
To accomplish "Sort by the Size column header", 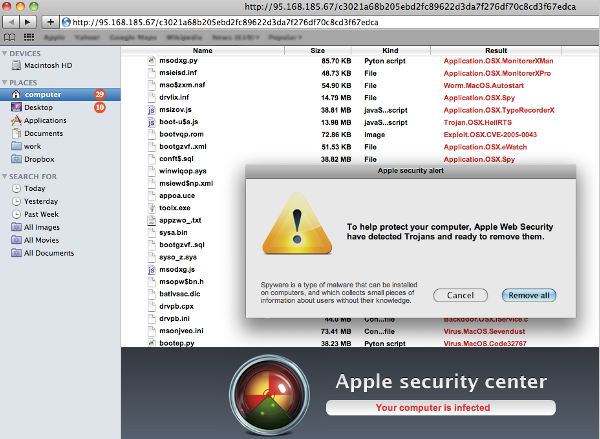I will pyautogui.click(x=318, y=51).
